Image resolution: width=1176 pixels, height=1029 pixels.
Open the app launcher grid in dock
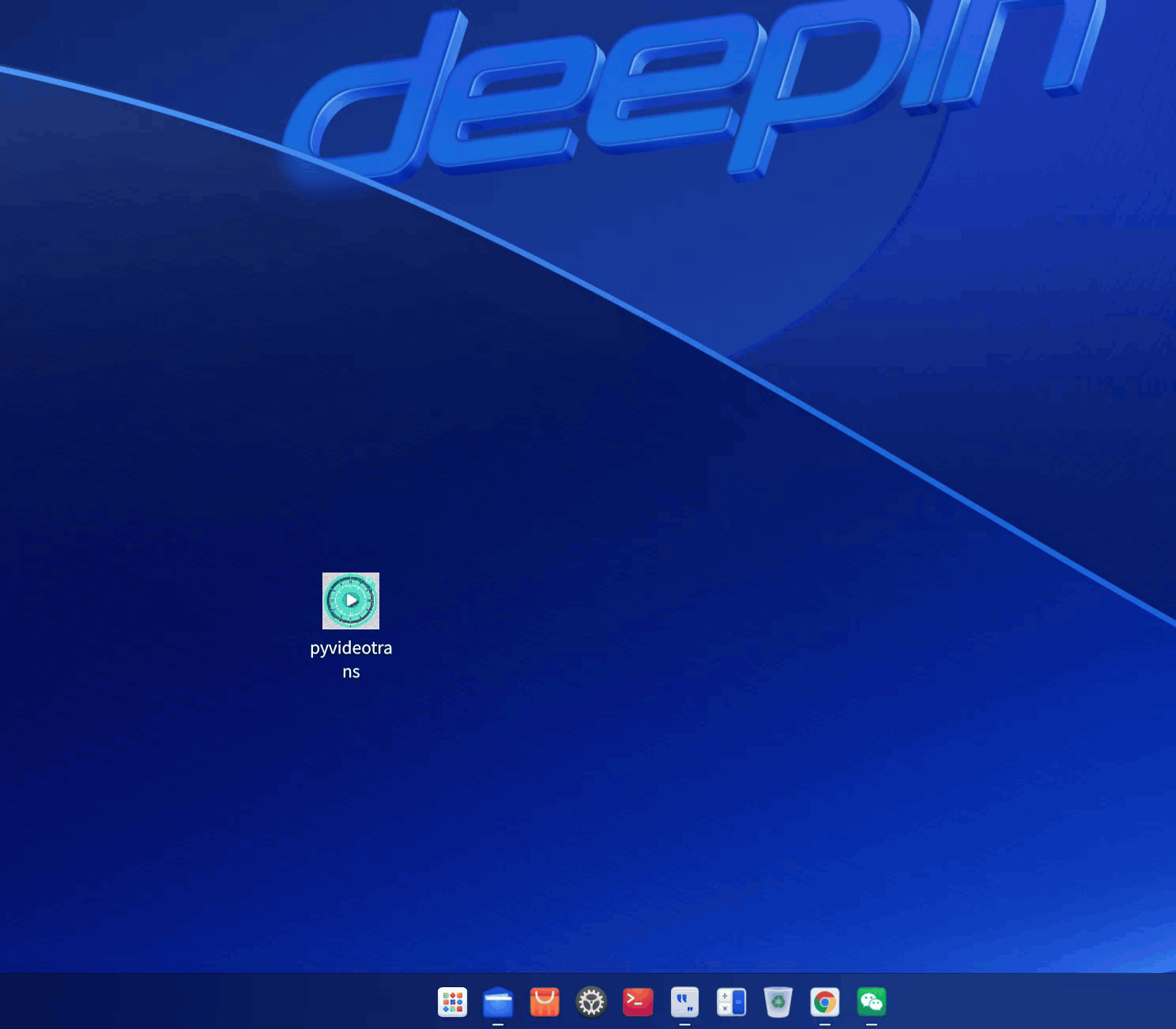point(453,1002)
